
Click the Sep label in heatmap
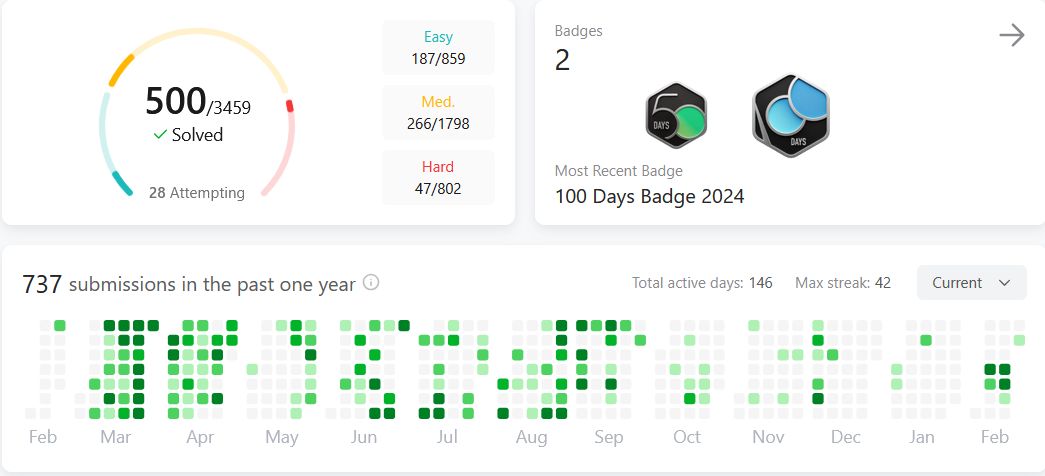click(x=608, y=437)
